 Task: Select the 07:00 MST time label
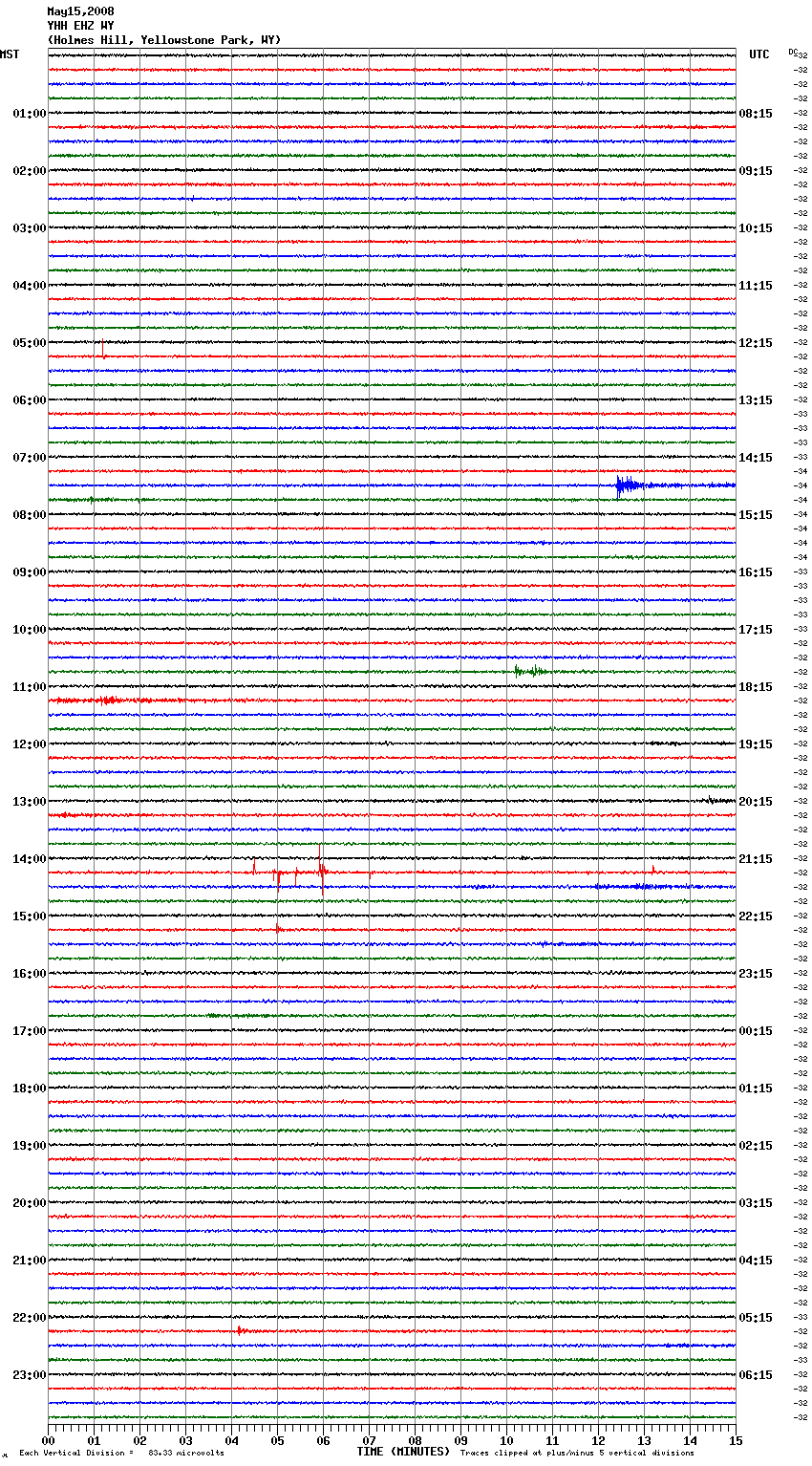pyautogui.click(x=30, y=458)
